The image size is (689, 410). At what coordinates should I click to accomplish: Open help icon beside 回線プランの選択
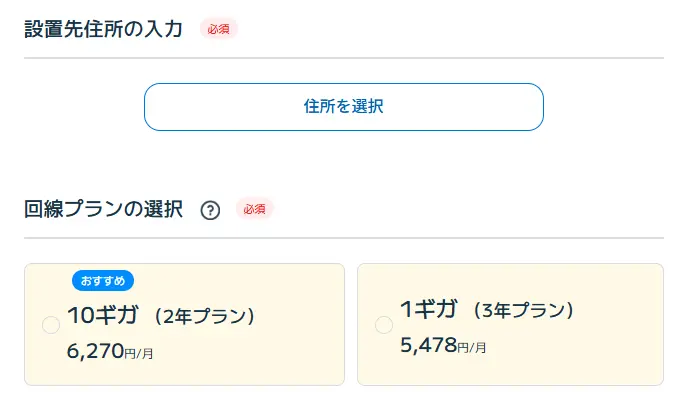click(210, 210)
